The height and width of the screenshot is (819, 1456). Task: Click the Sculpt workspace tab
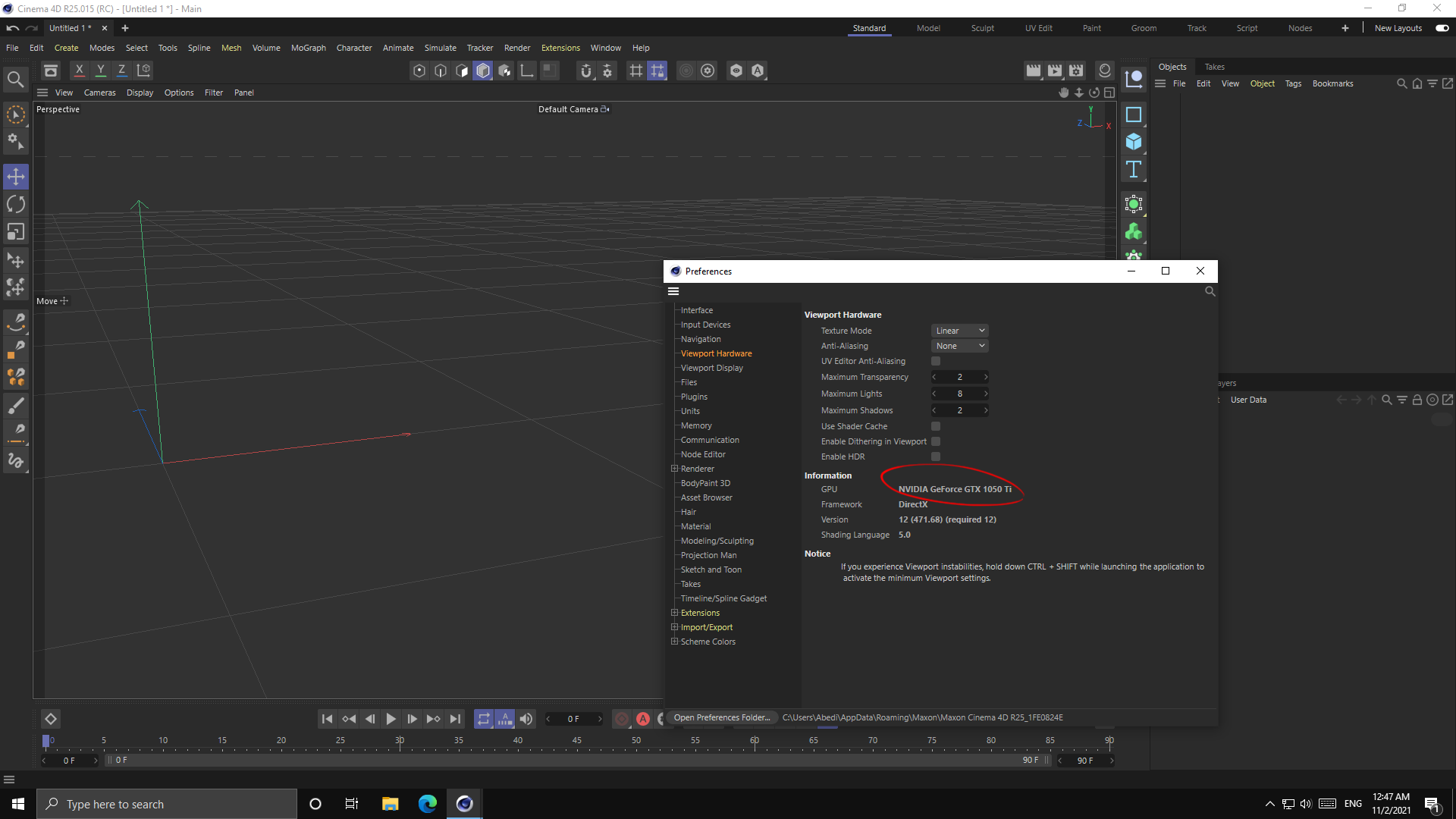(982, 28)
